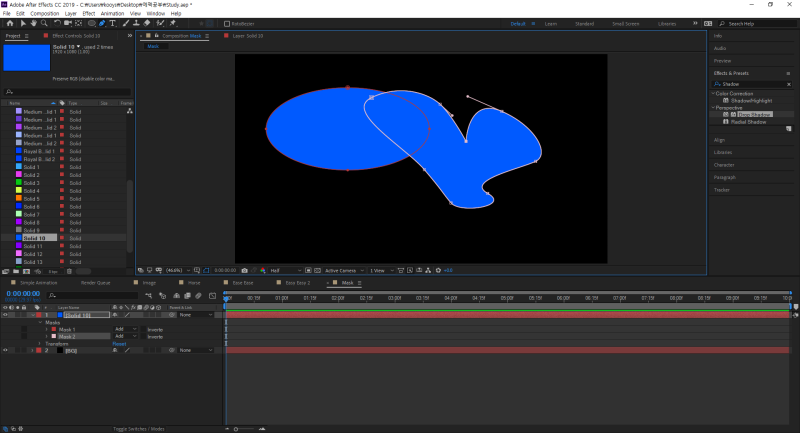Click the new composition icon in Project panel

click(27, 272)
